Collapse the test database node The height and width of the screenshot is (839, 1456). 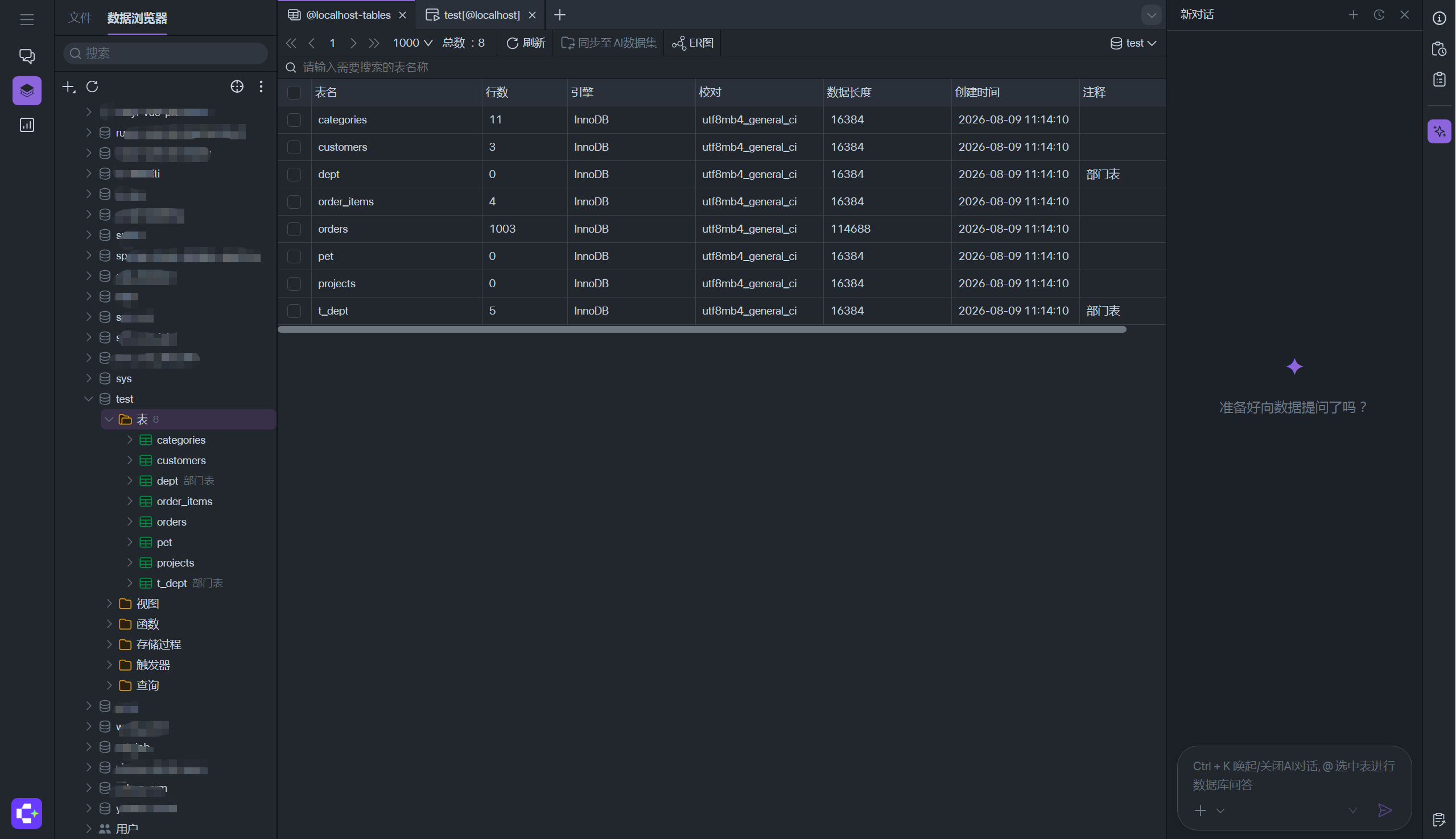89,399
